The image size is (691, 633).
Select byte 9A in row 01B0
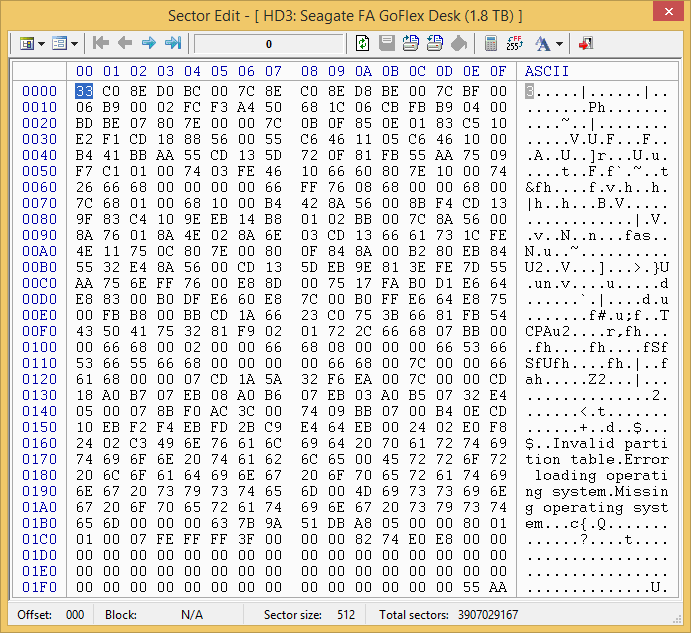[273, 523]
